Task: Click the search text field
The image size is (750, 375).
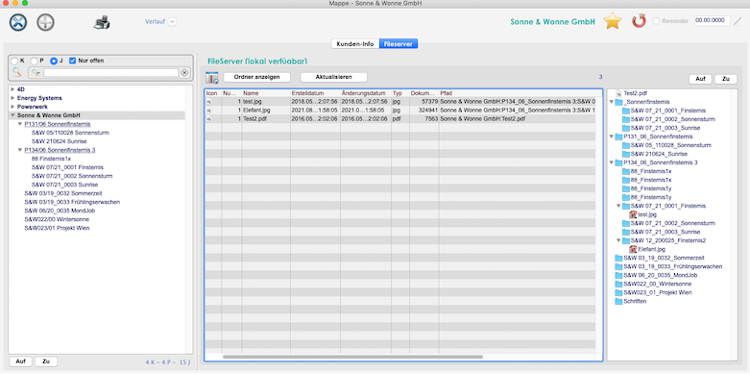Action: [111, 73]
